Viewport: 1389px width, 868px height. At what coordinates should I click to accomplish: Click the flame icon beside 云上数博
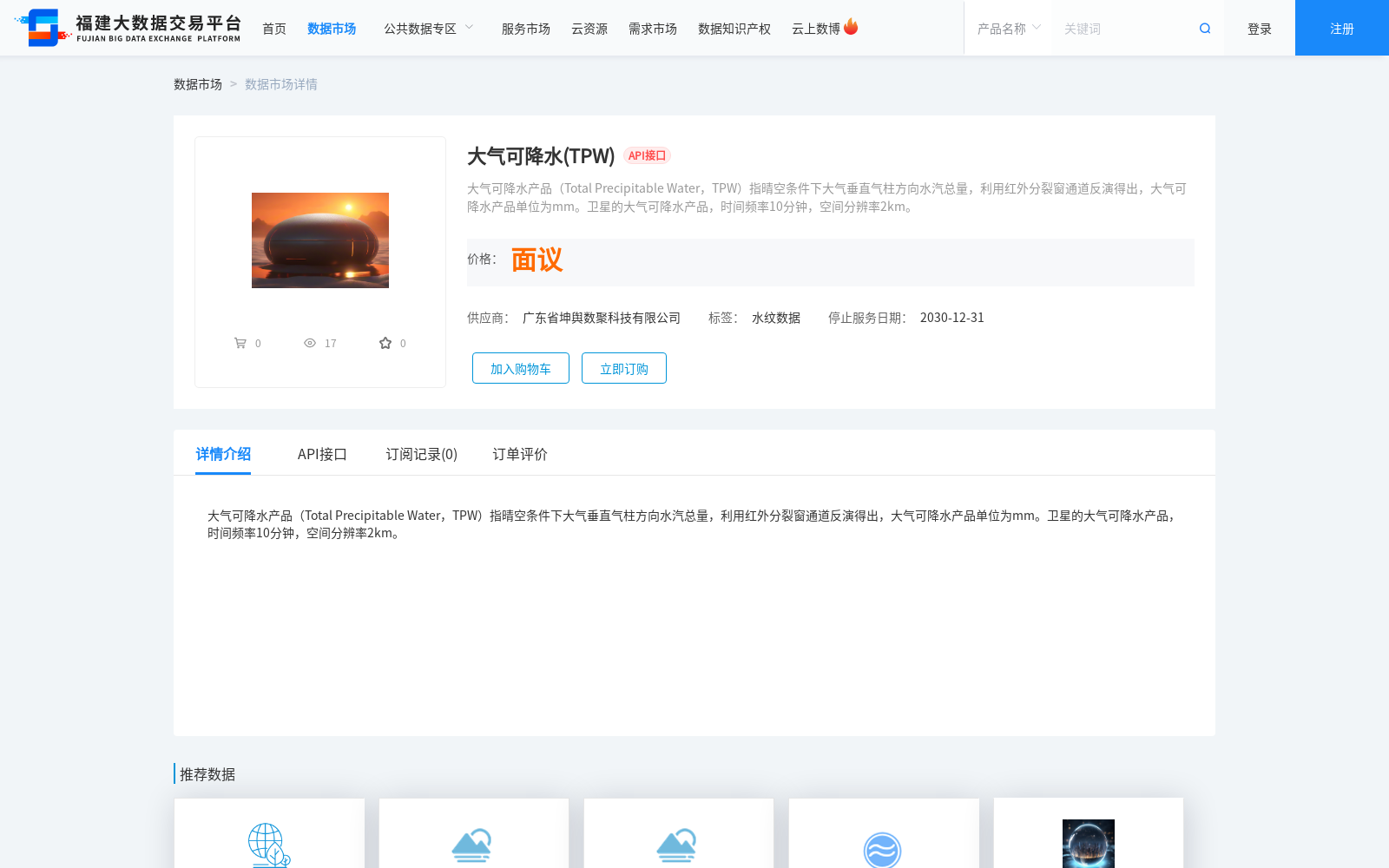pos(851,27)
